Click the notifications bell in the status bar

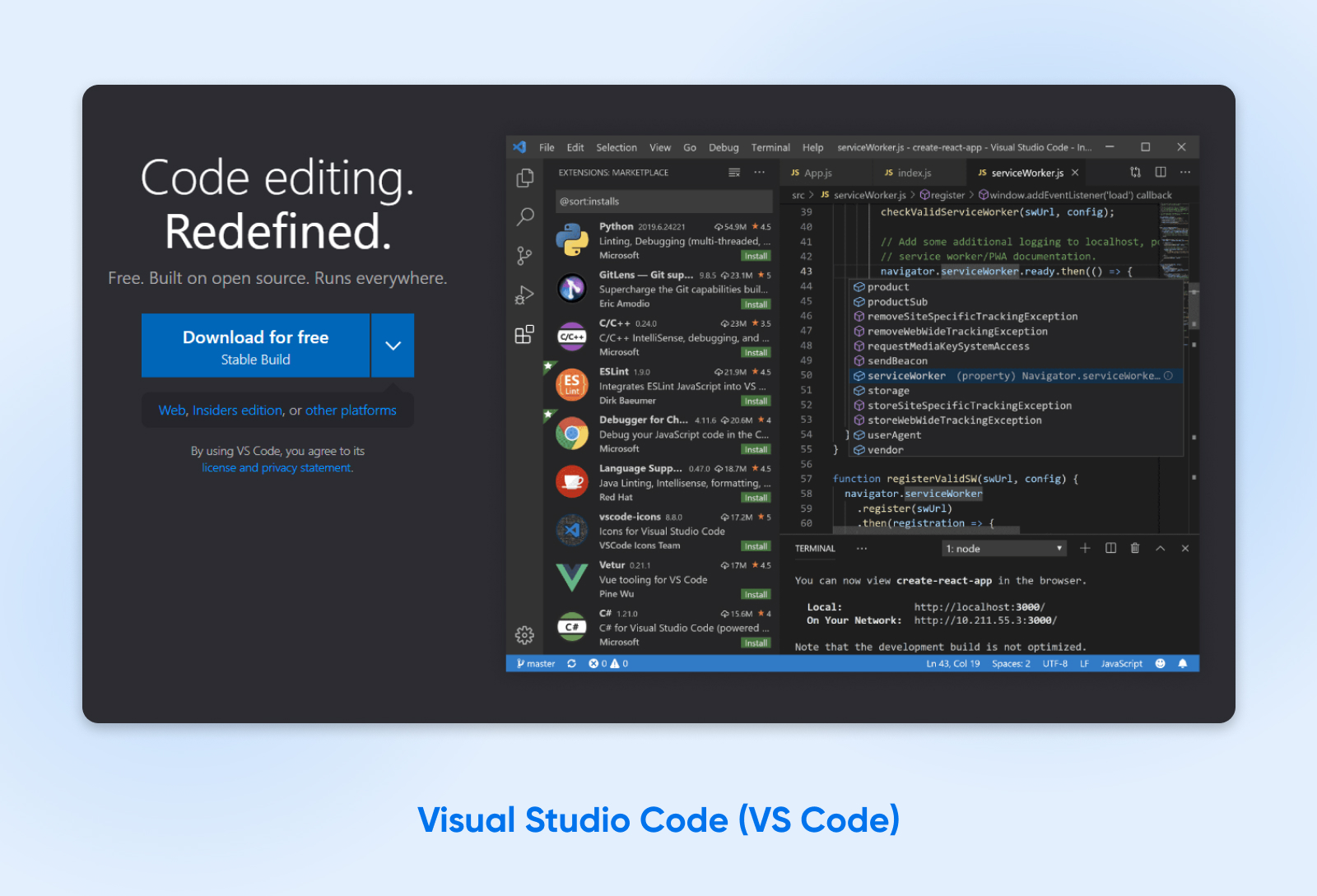tap(1183, 663)
